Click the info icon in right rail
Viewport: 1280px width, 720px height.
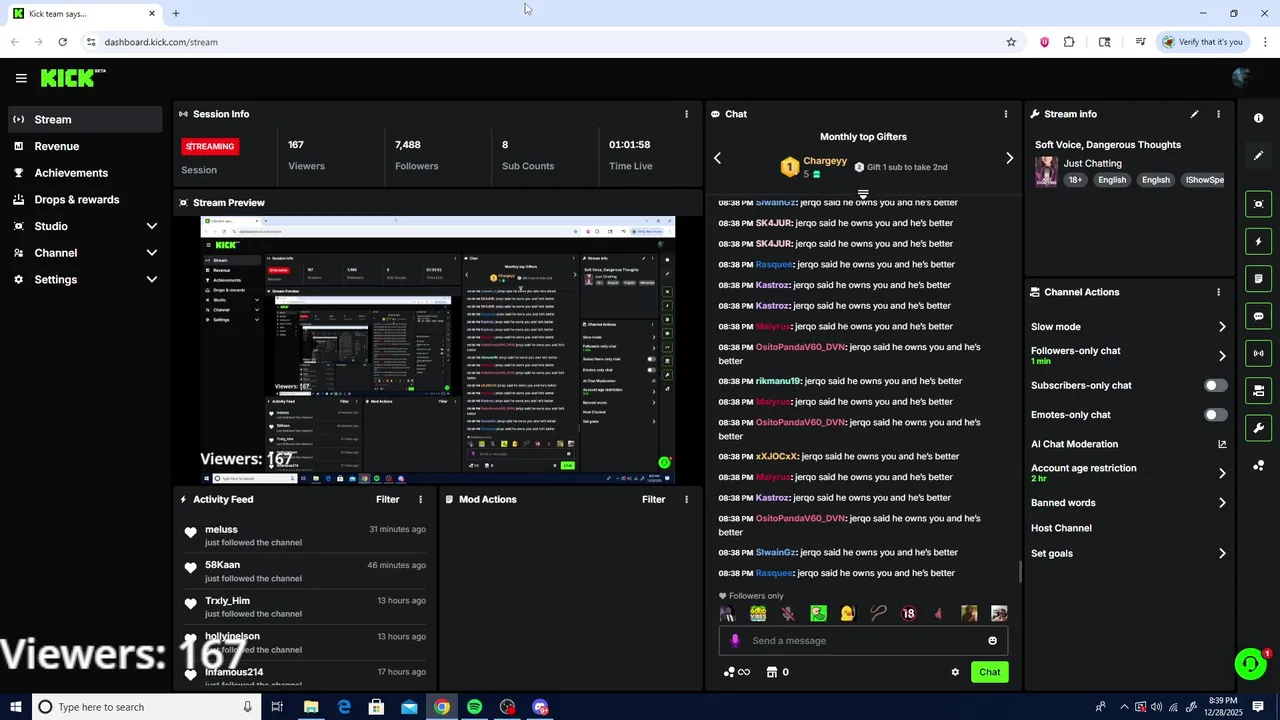pyautogui.click(x=1258, y=118)
